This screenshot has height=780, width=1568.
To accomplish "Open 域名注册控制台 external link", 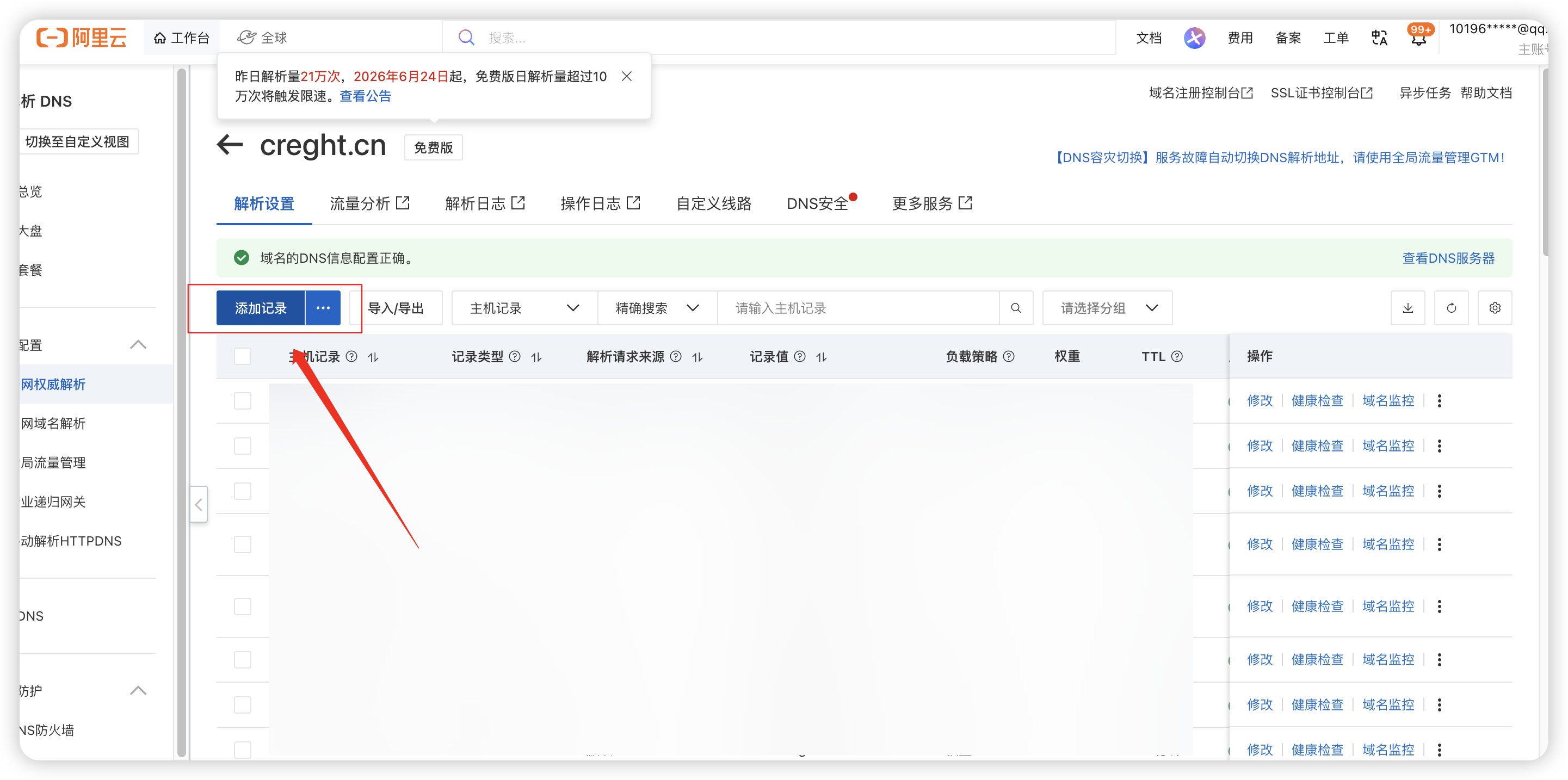I will [x=1200, y=92].
